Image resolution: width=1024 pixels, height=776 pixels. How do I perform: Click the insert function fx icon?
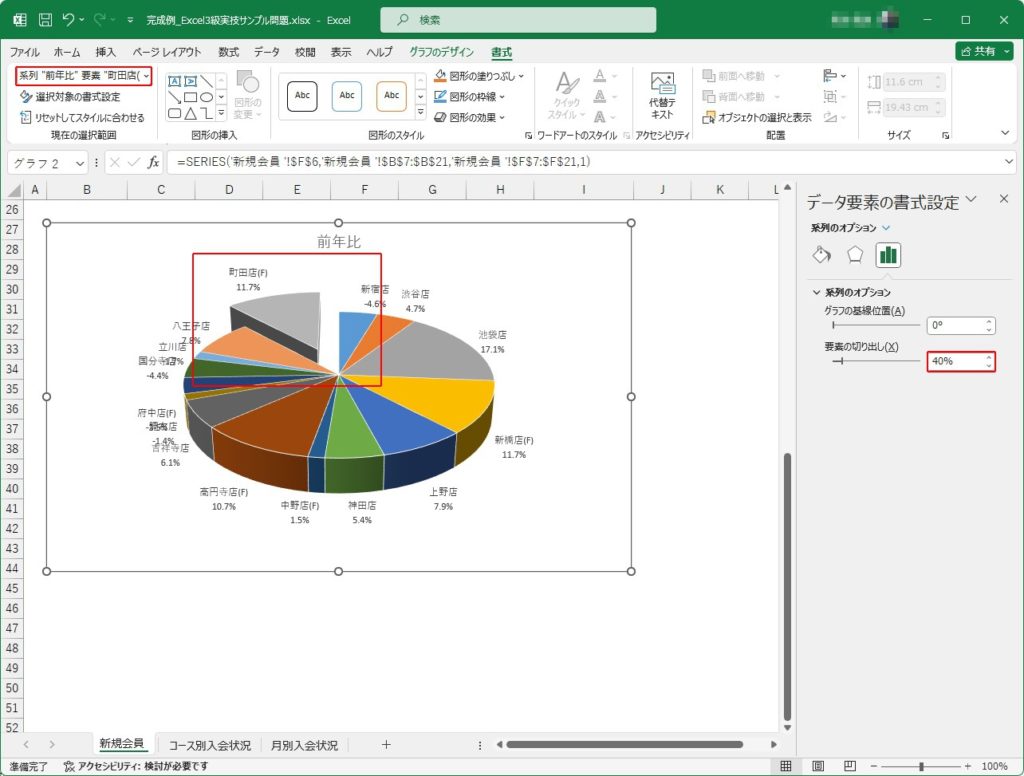tap(153, 162)
